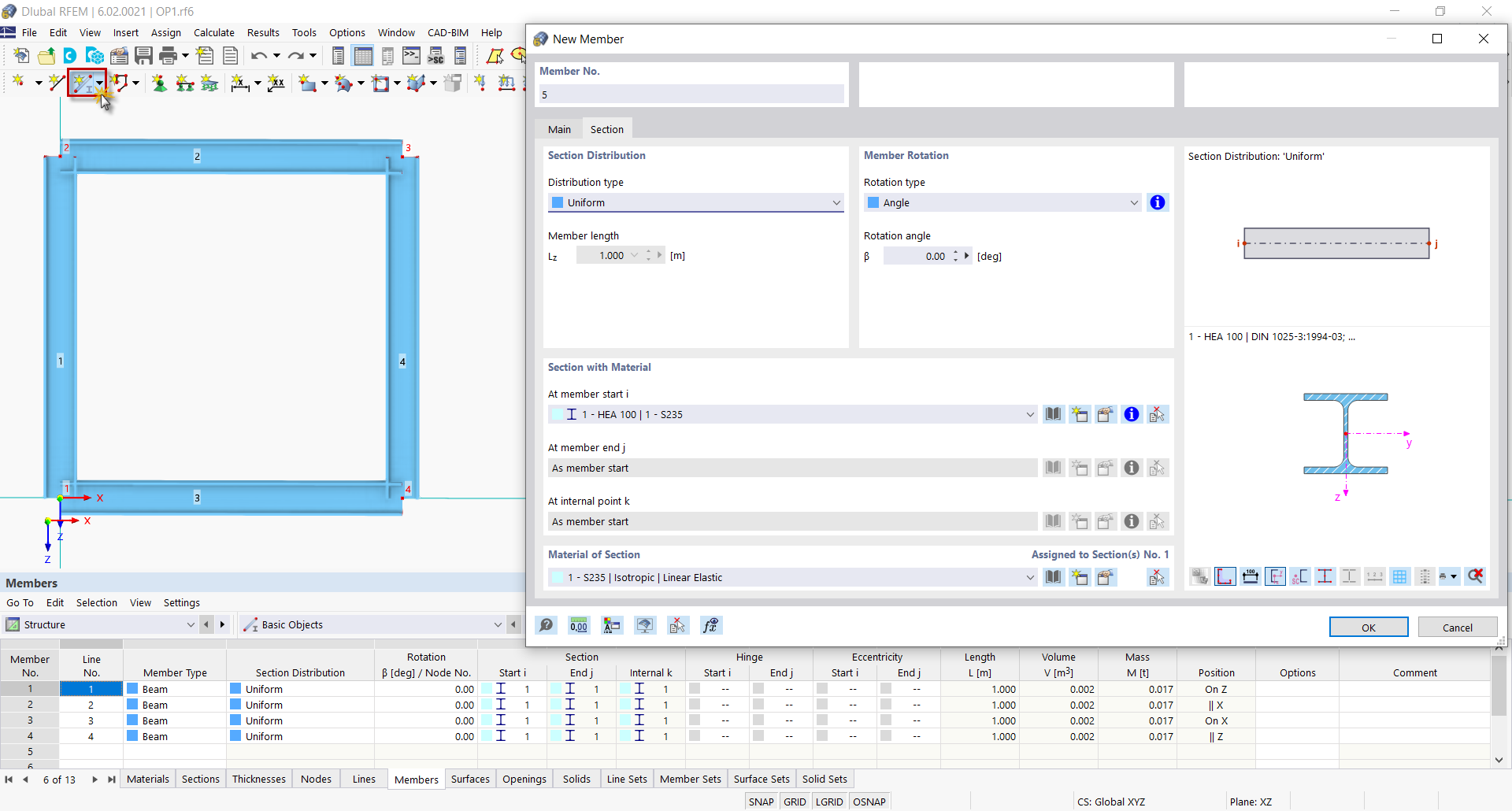Click the Redo arrow icon
The width and height of the screenshot is (1512, 811).
(295, 55)
